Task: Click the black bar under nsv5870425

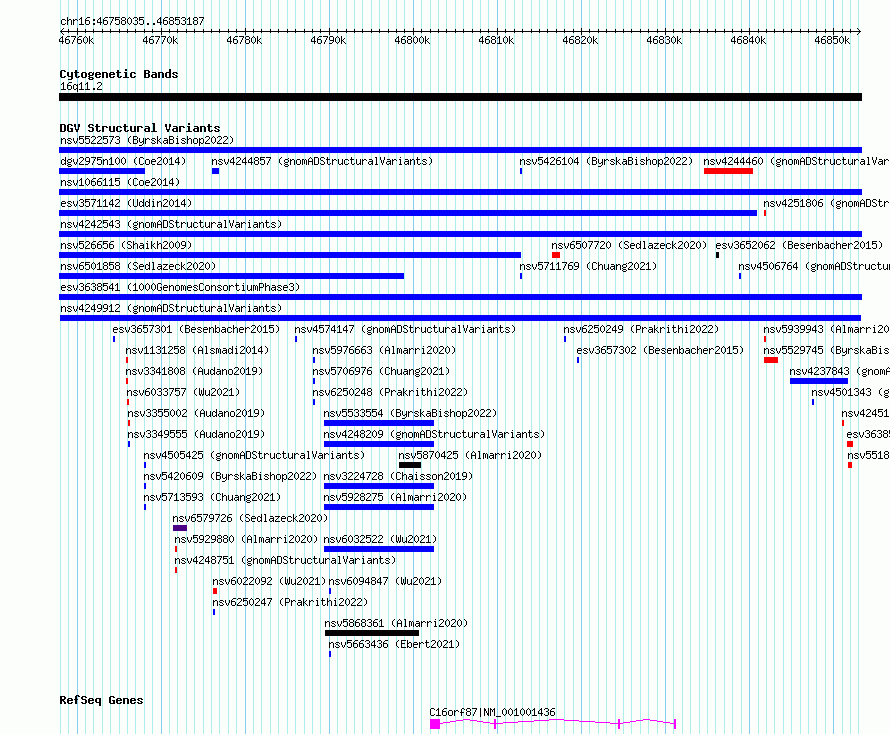Action: [x=410, y=465]
